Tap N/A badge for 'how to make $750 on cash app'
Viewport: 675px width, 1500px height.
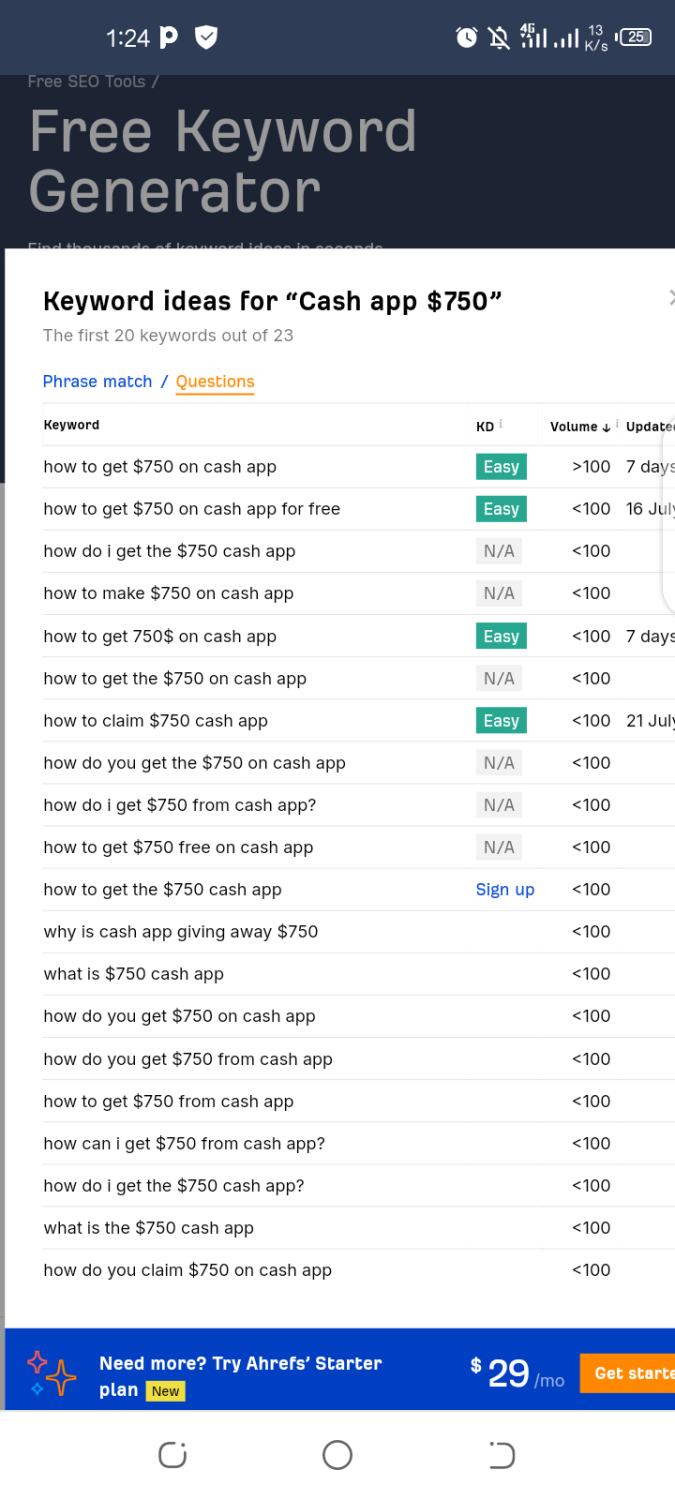tap(499, 593)
